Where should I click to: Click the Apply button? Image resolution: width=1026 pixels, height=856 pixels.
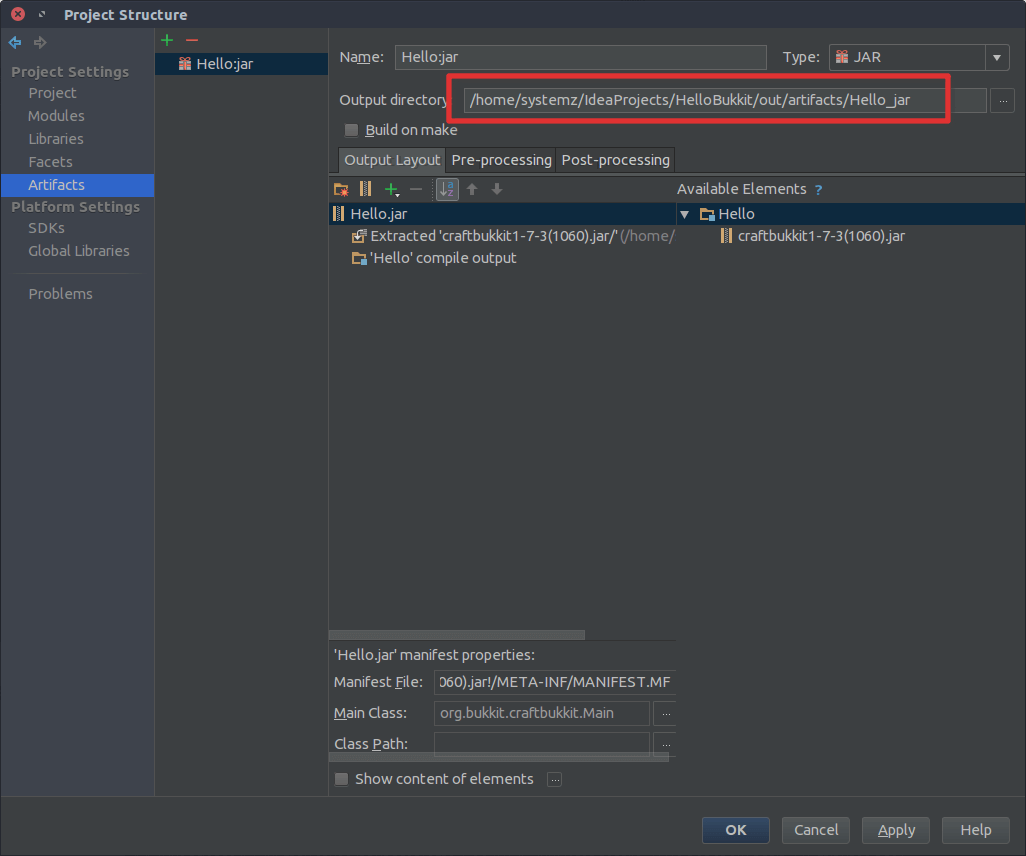(896, 830)
